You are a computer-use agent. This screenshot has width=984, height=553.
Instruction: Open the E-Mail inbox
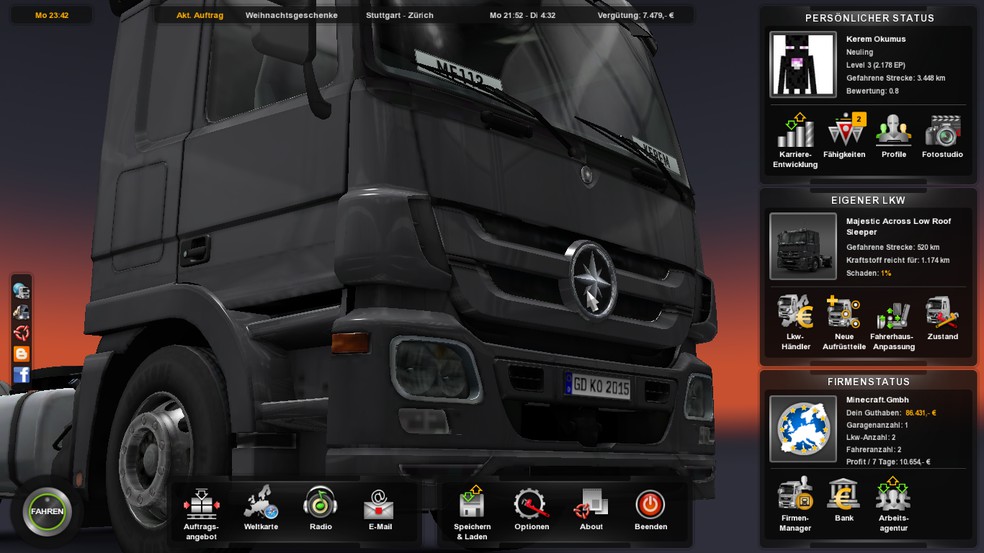379,504
